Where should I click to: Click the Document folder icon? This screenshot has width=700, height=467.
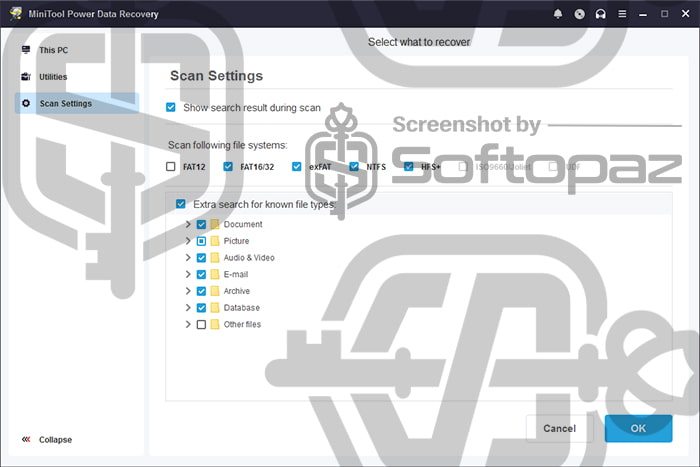(x=215, y=224)
